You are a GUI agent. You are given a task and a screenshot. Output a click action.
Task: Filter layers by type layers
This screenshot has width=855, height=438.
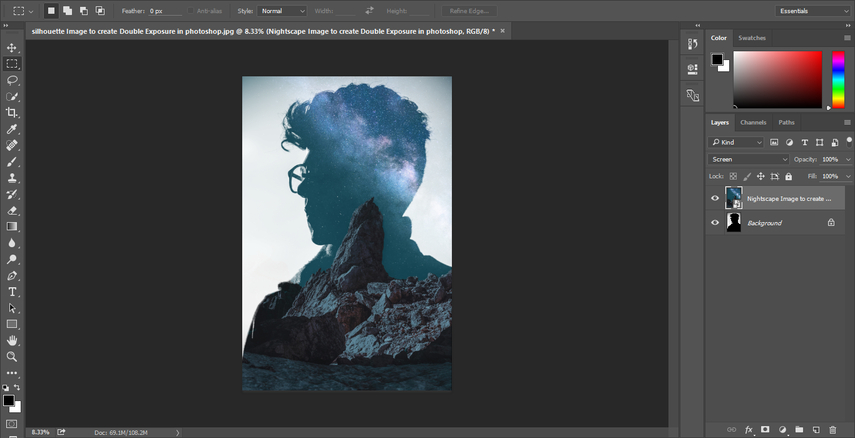pyautogui.click(x=804, y=142)
